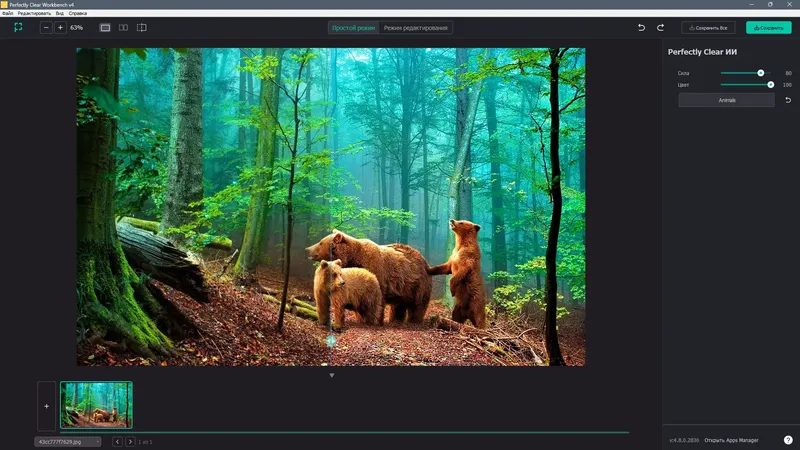800x450 pixels.
Task: Open the 43cc777f7629.jpg file dropdown
Action: (x=67, y=442)
